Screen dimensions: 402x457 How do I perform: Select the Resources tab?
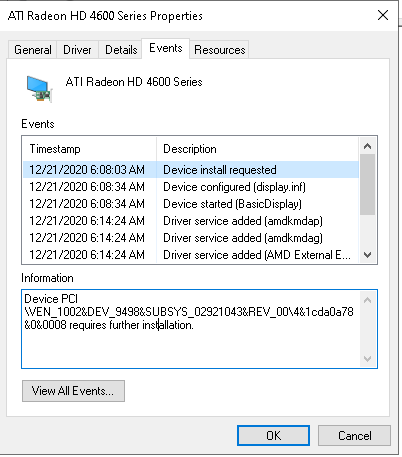click(220, 50)
